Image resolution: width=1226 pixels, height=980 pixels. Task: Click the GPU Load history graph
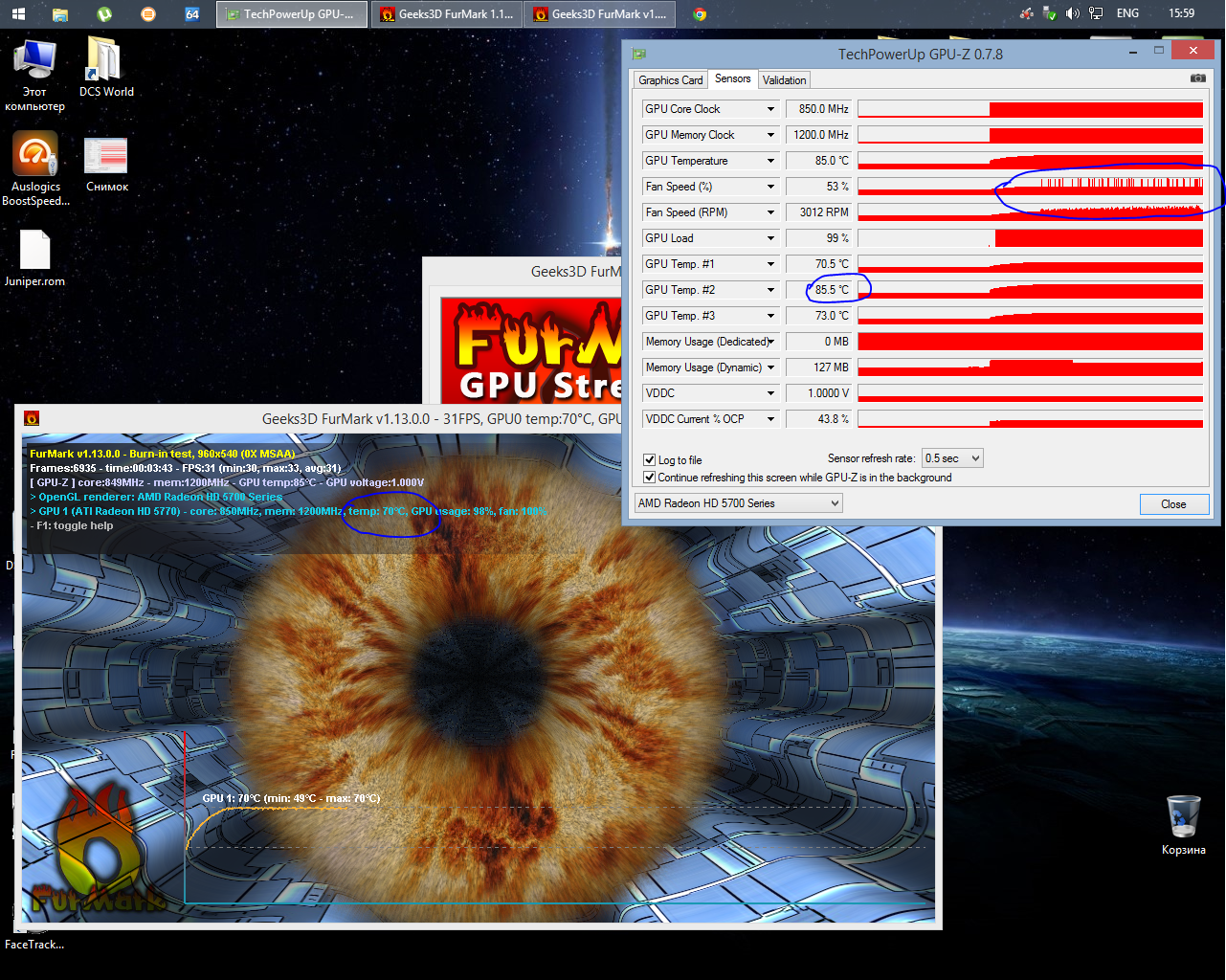pyautogui.click(x=1030, y=238)
